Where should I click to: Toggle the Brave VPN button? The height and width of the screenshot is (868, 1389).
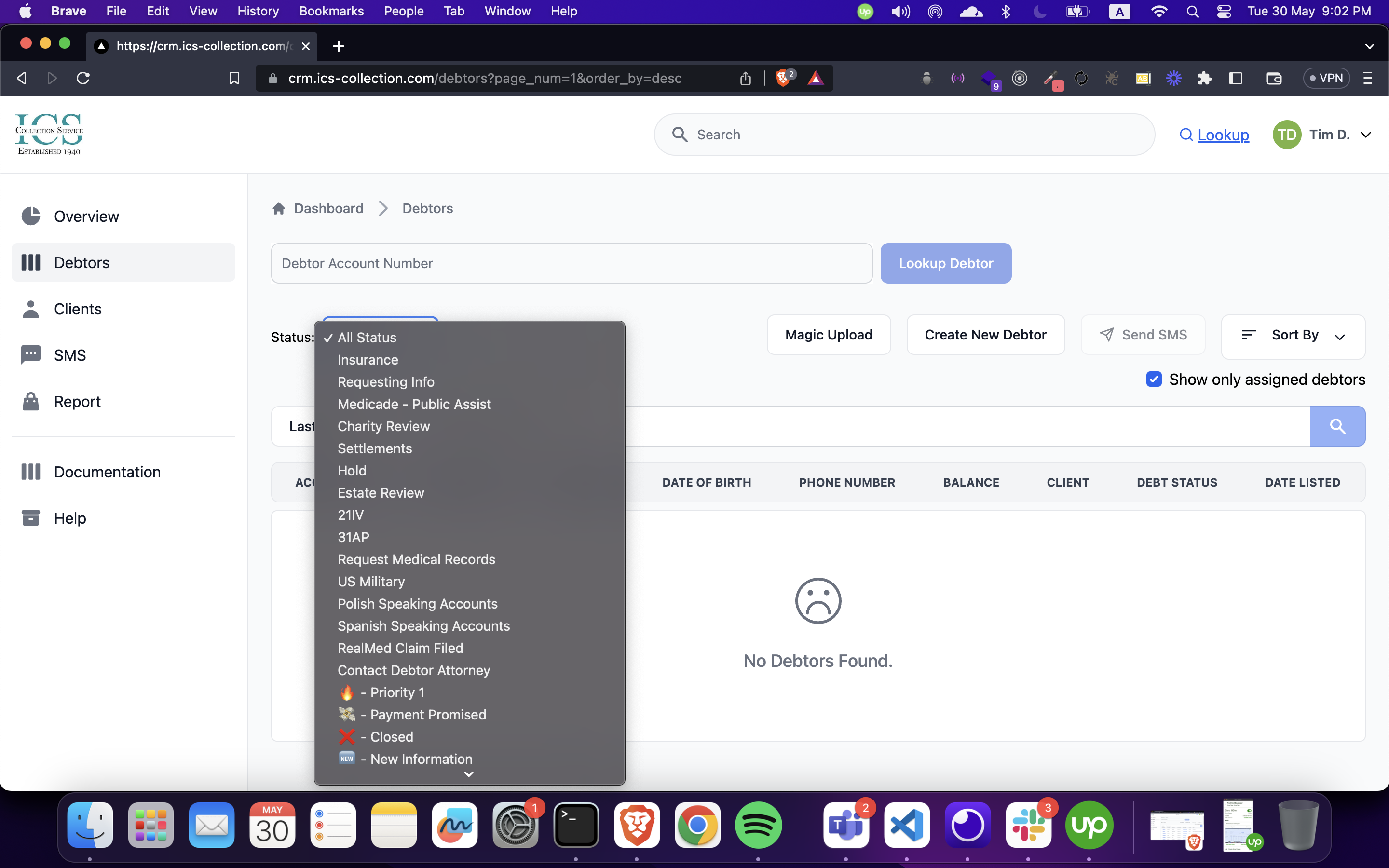click(1326, 78)
